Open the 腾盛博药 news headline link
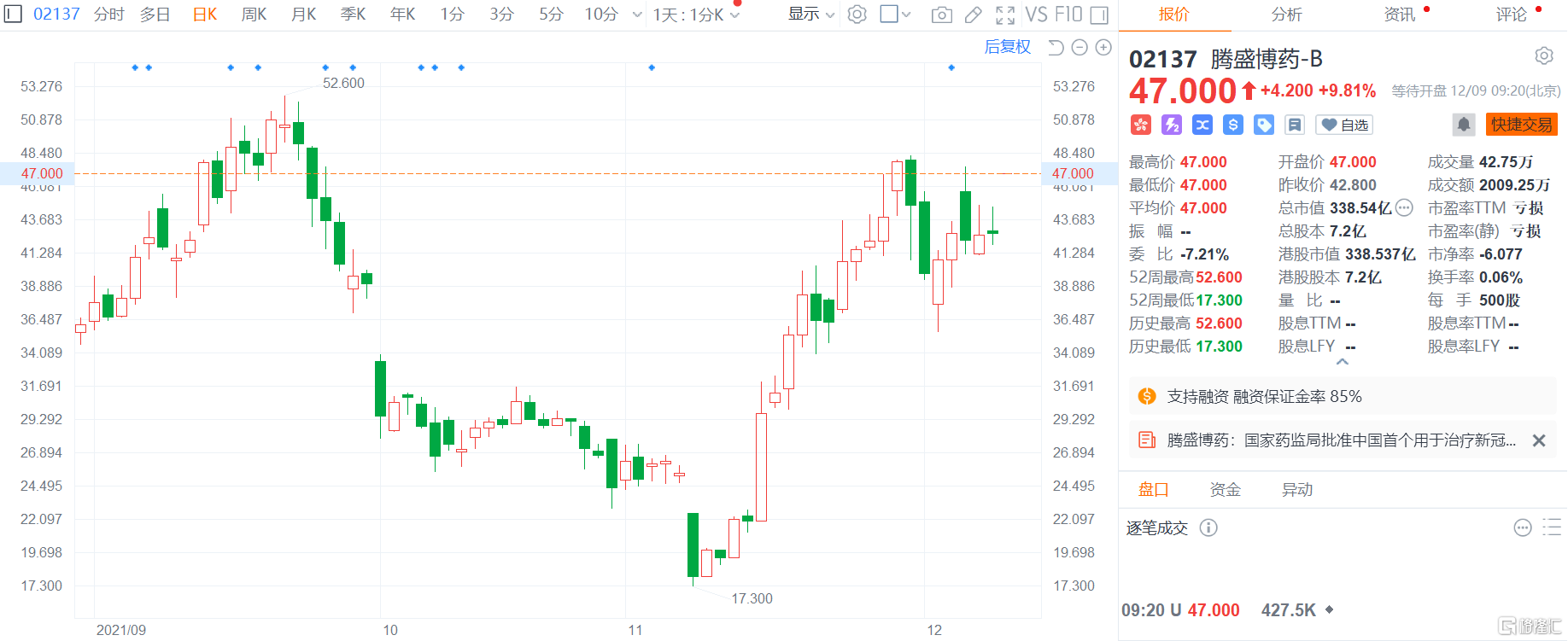Viewport: 1568px width, 641px height. click(x=1342, y=440)
